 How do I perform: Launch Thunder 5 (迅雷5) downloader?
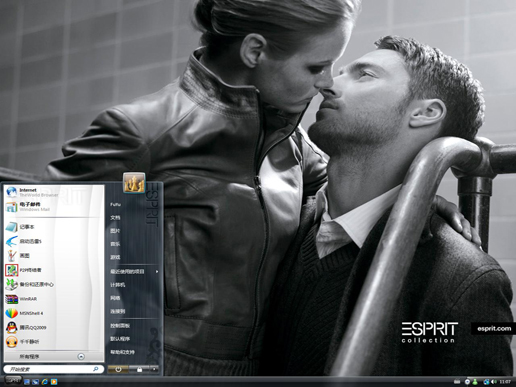coord(53,241)
